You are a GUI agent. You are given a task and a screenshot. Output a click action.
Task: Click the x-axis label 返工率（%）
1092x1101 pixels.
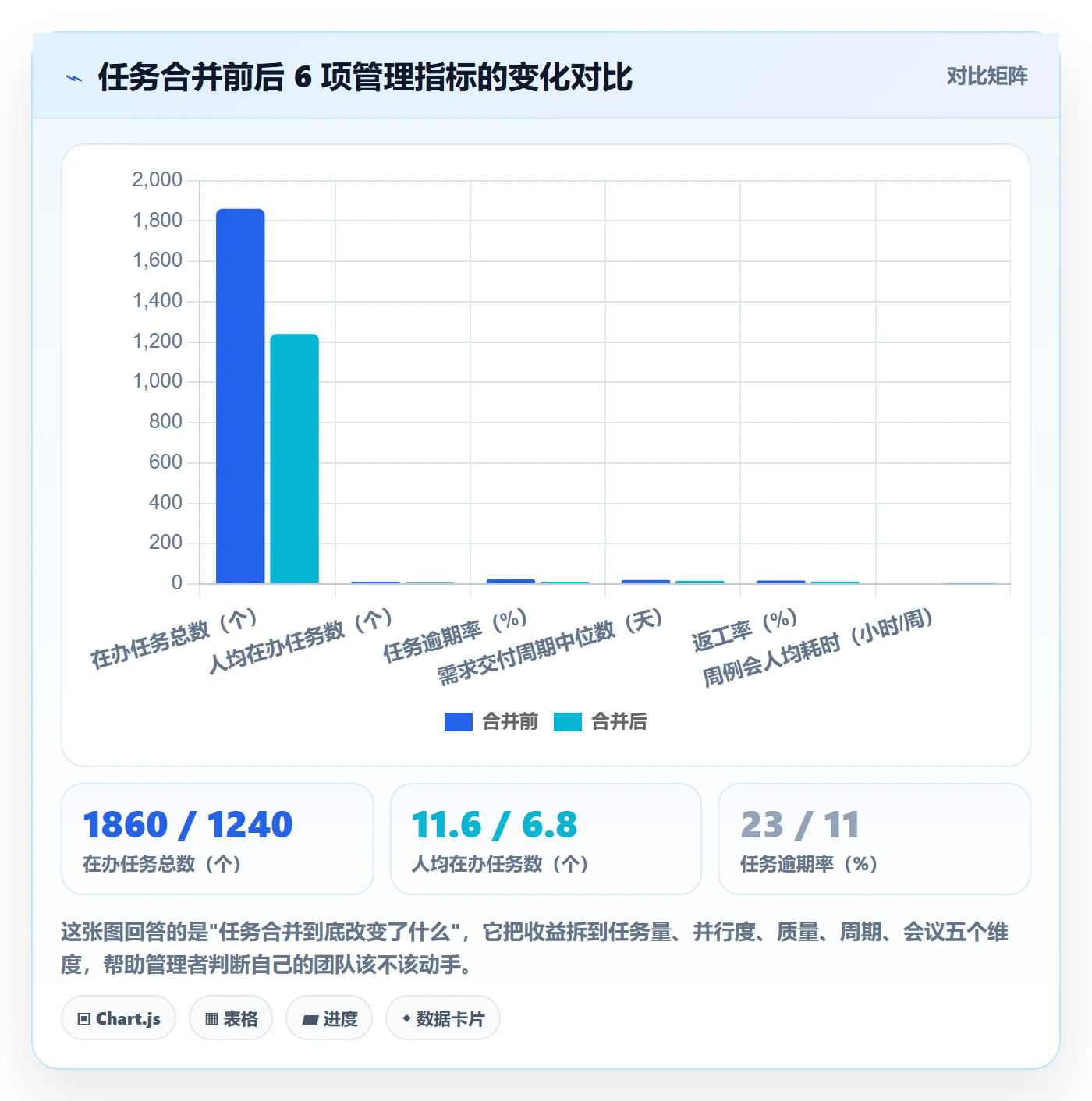click(x=745, y=631)
